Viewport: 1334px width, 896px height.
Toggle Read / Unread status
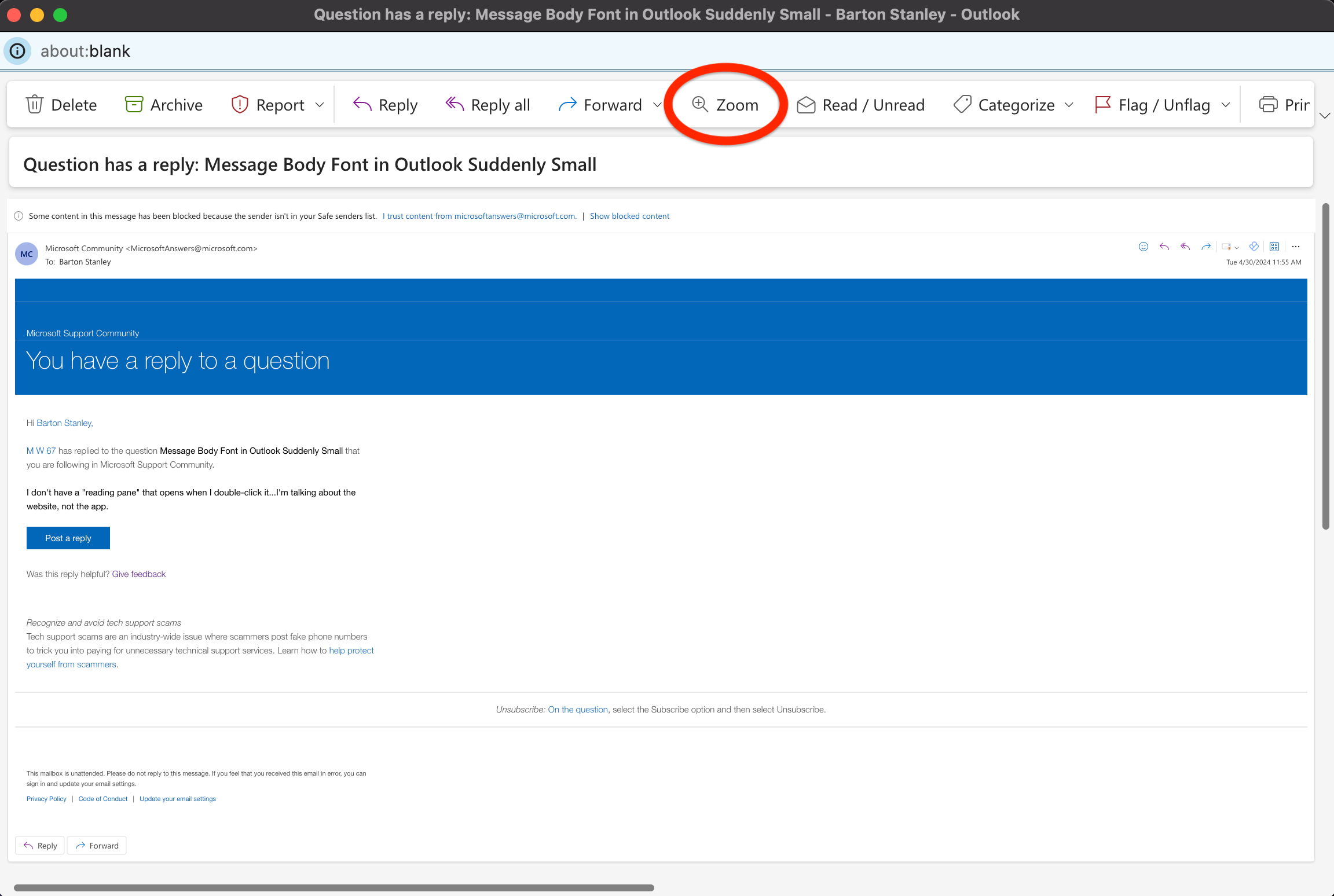click(860, 105)
